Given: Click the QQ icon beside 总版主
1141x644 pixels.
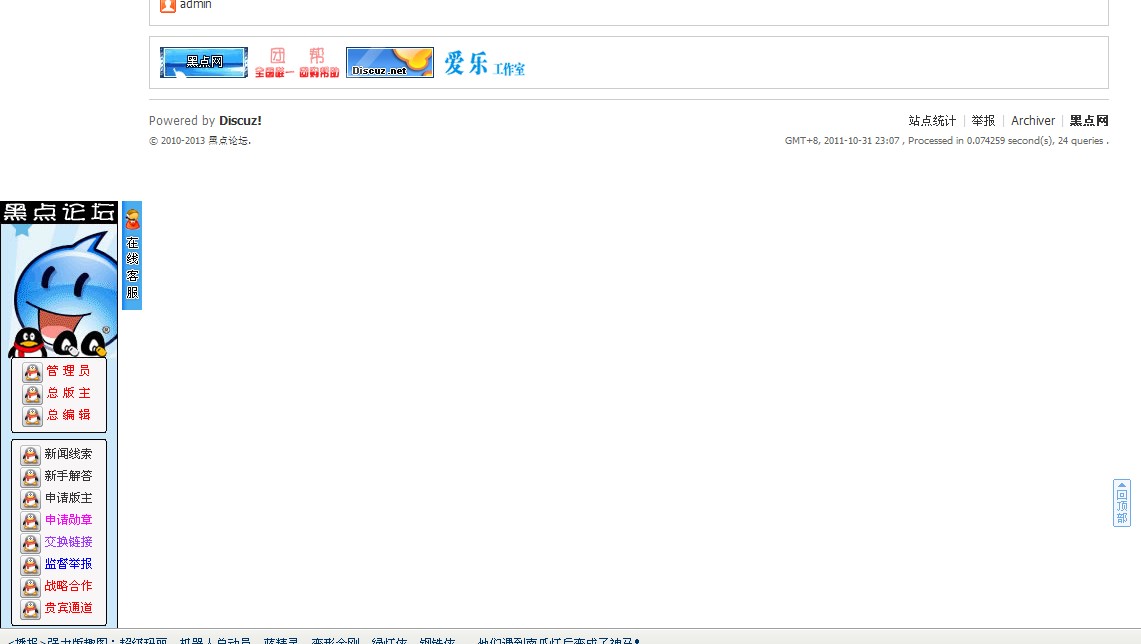Looking at the screenshot, I should point(32,394).
